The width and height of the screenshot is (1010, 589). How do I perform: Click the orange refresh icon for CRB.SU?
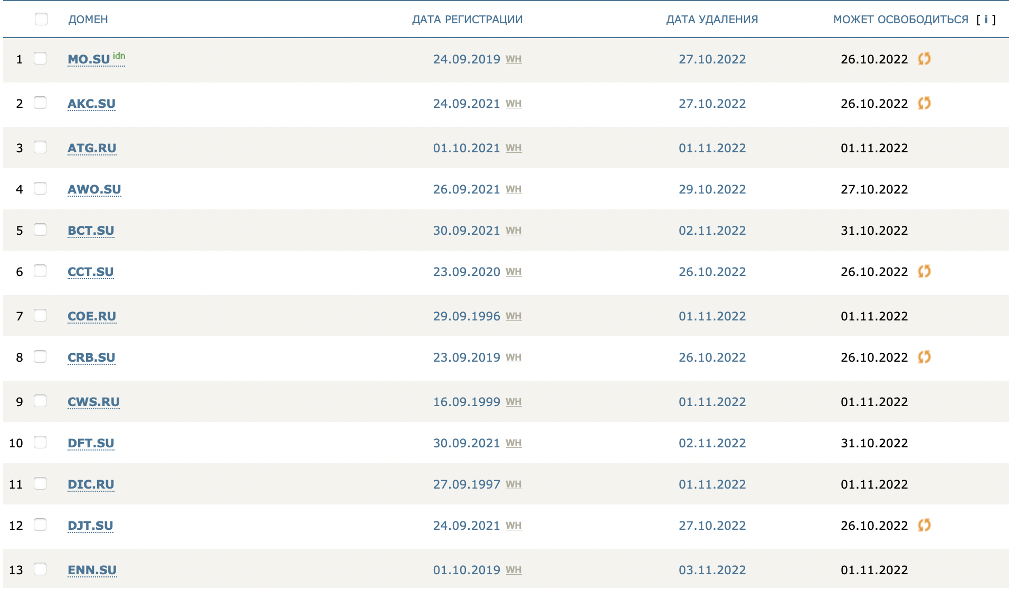[924, 357]
